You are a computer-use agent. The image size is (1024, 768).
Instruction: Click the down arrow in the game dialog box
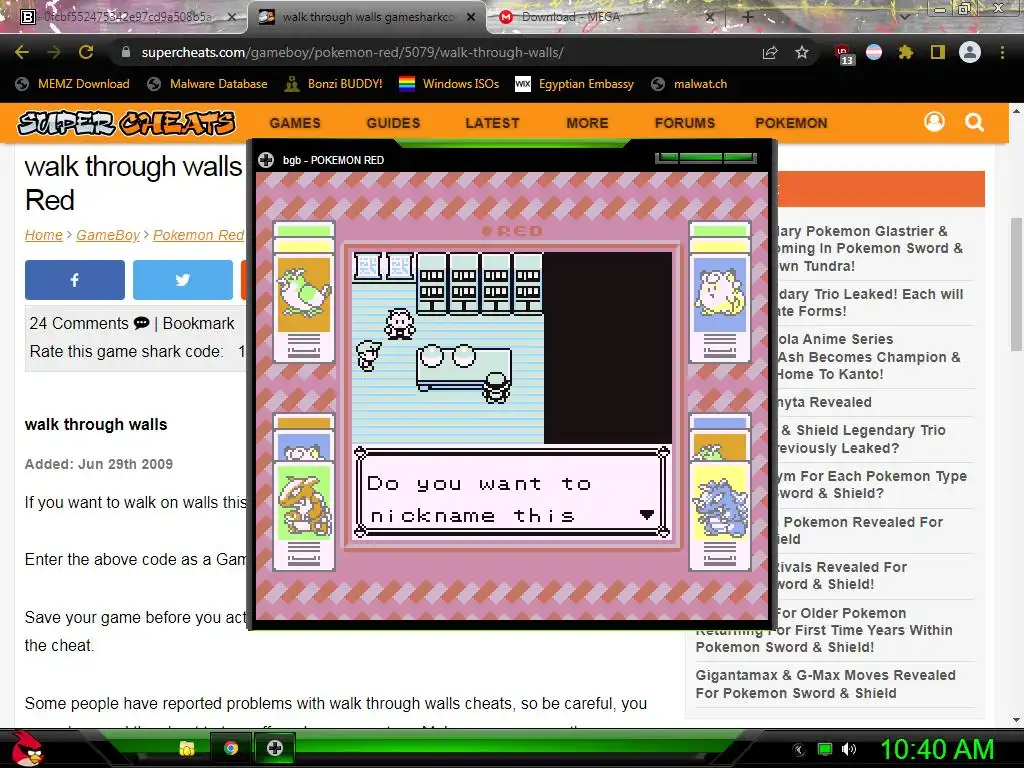click(647, 515)
